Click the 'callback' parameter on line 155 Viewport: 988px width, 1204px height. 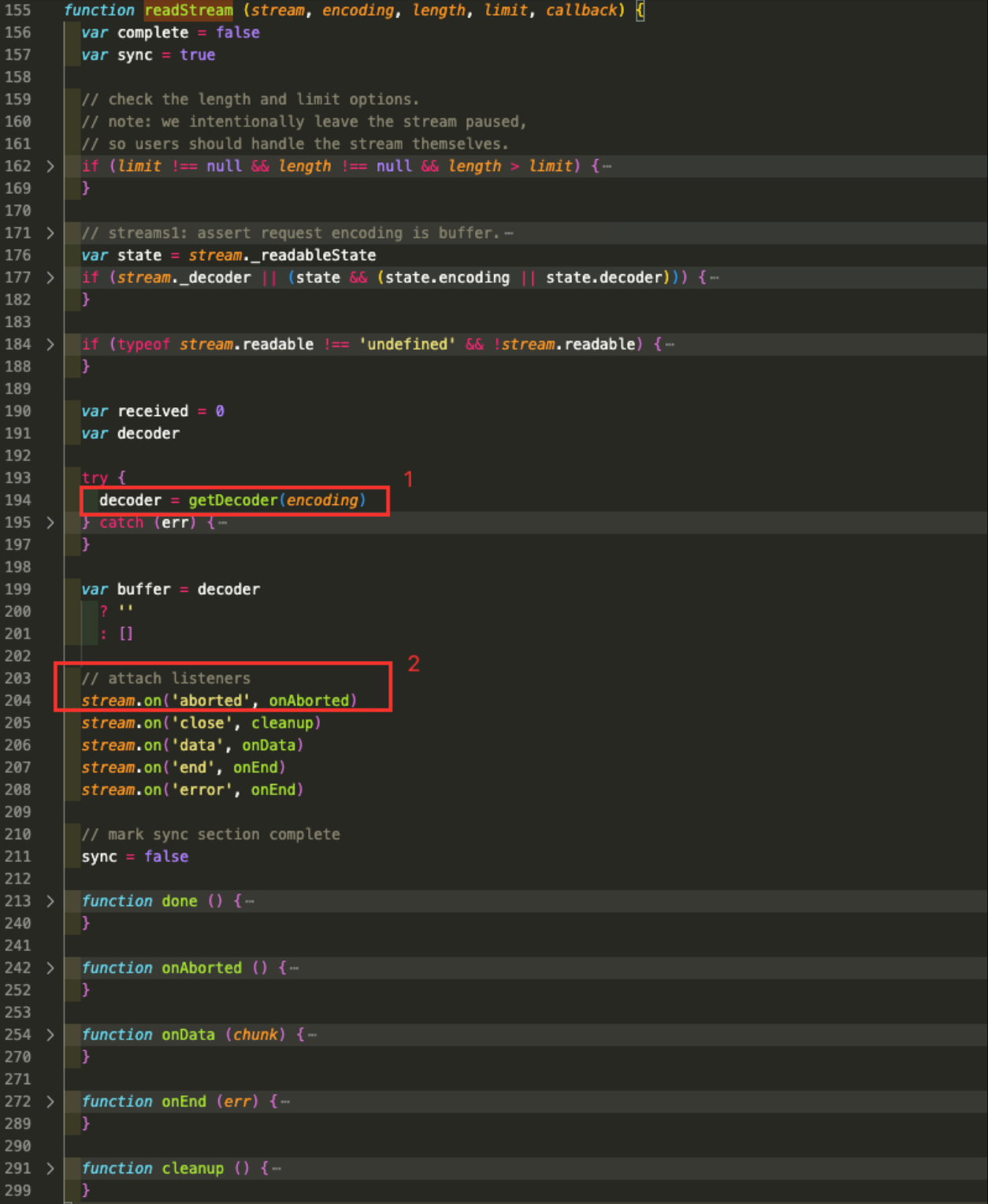pyautogui.click(x=581, y=10)
